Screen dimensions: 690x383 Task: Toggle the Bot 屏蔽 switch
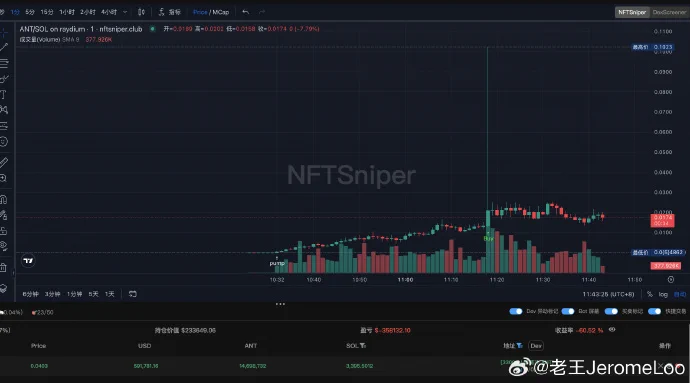[568, 312]
